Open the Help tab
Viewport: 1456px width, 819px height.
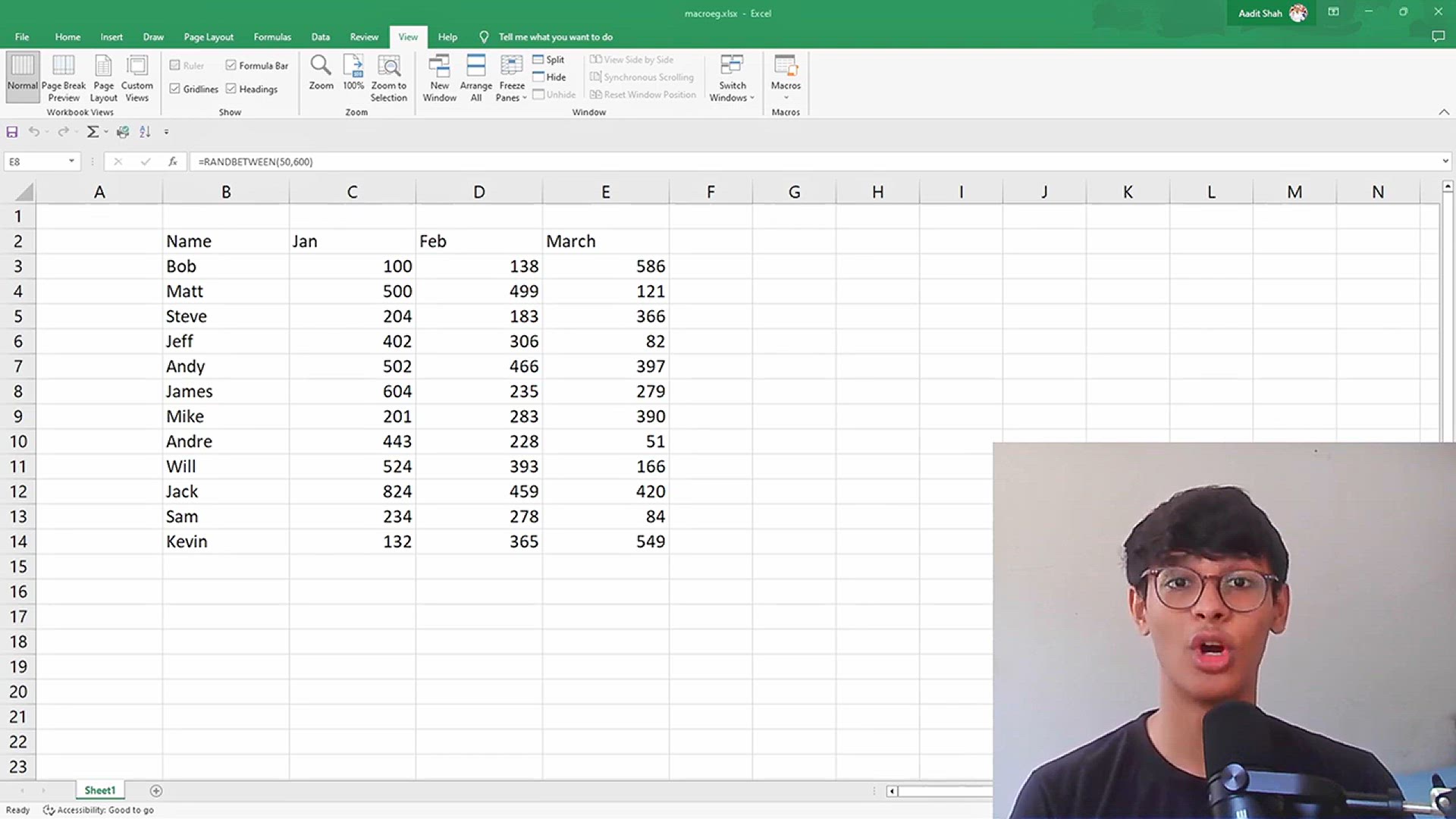[x=447, y=36]
